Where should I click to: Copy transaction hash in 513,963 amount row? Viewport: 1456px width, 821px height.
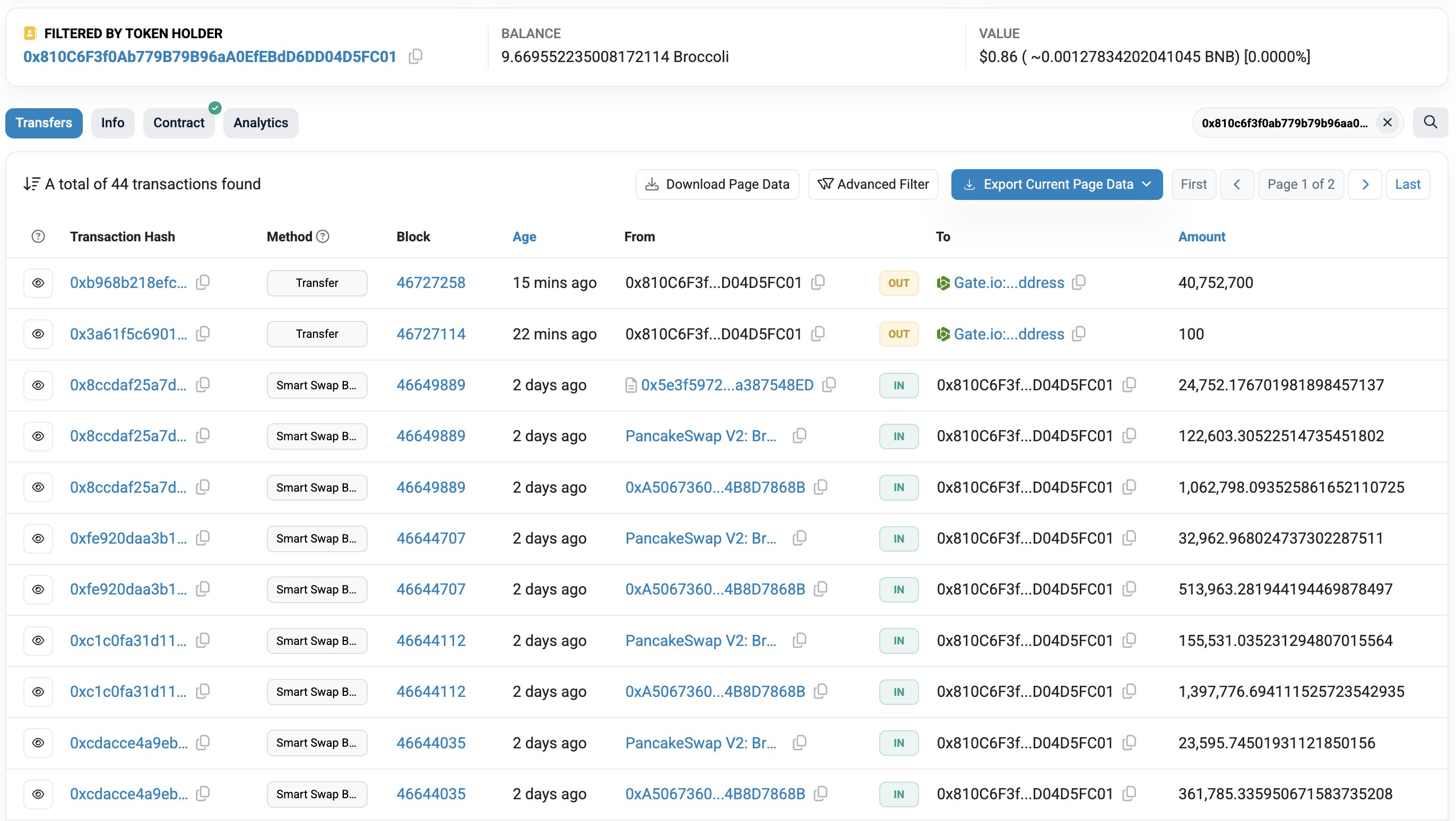click(x=203, y=589)
